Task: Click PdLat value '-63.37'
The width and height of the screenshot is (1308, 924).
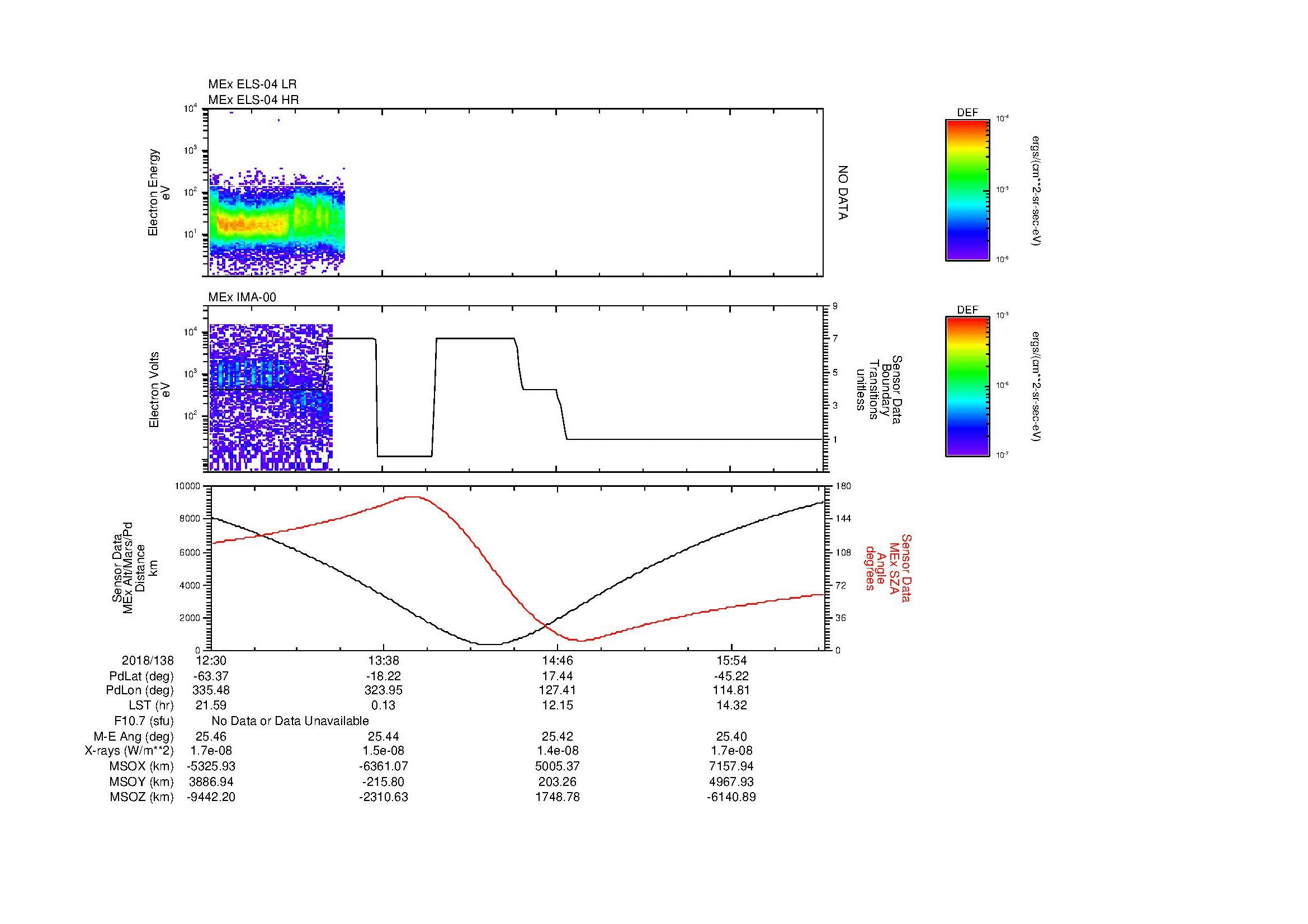Action: click(x=211, y=676)
